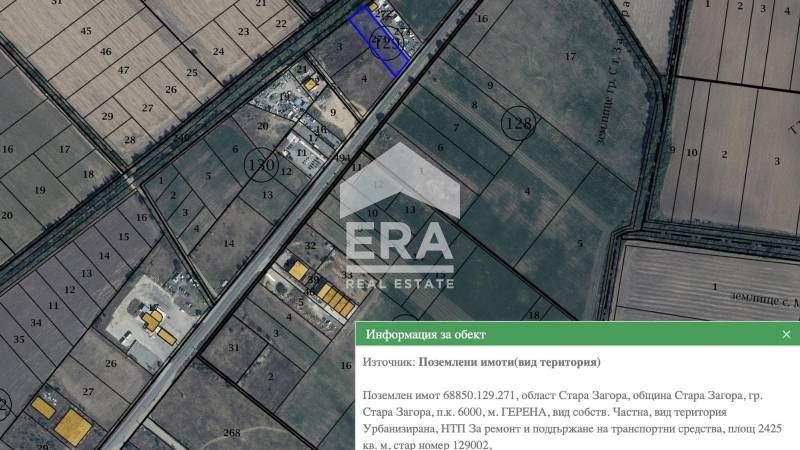The width and height of the screenshot is (800, 450).
Task: Click the large yellow building at the bottom left
Action: [73, 427]
